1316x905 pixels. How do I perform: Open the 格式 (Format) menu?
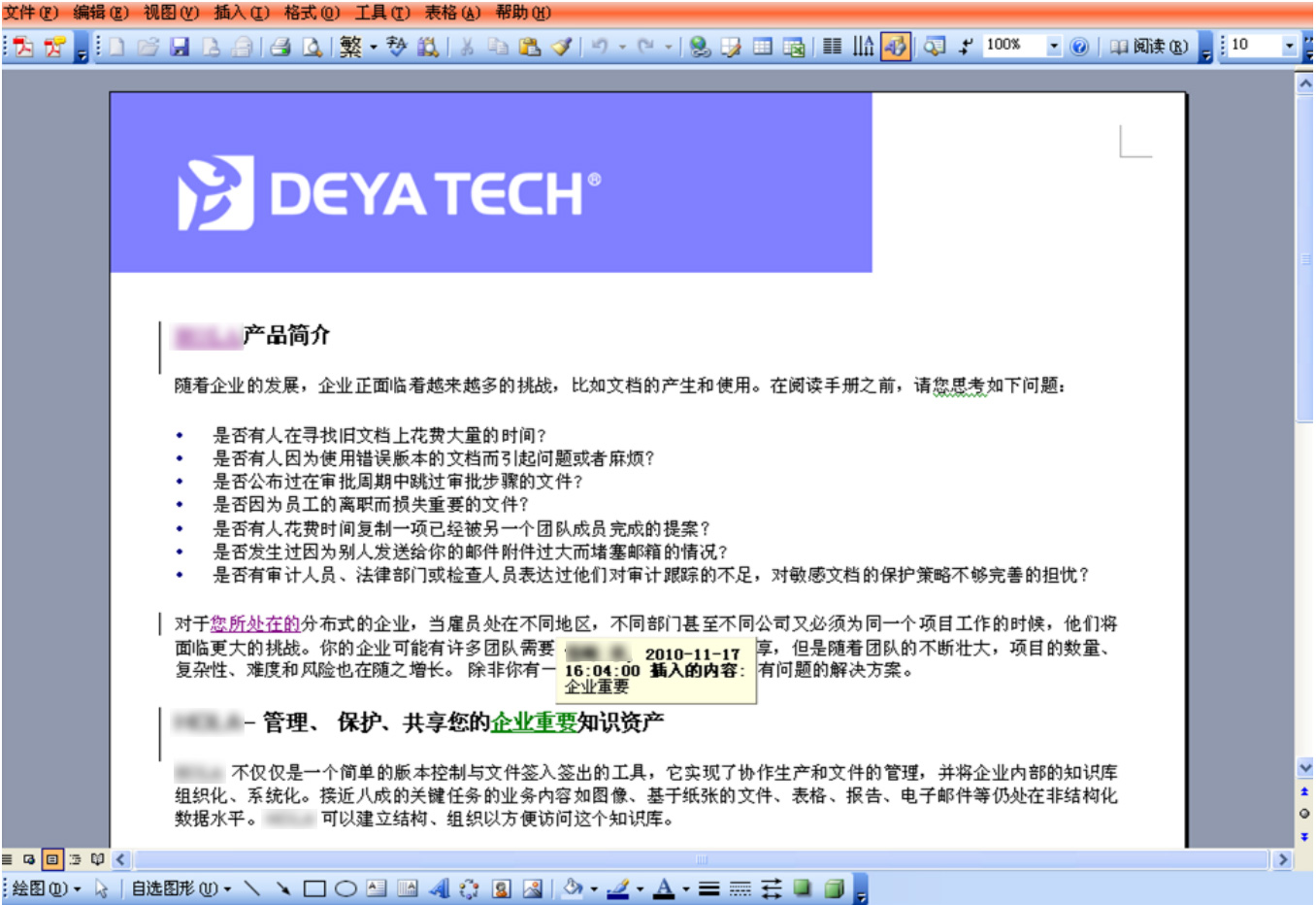(x=312, y=13)
